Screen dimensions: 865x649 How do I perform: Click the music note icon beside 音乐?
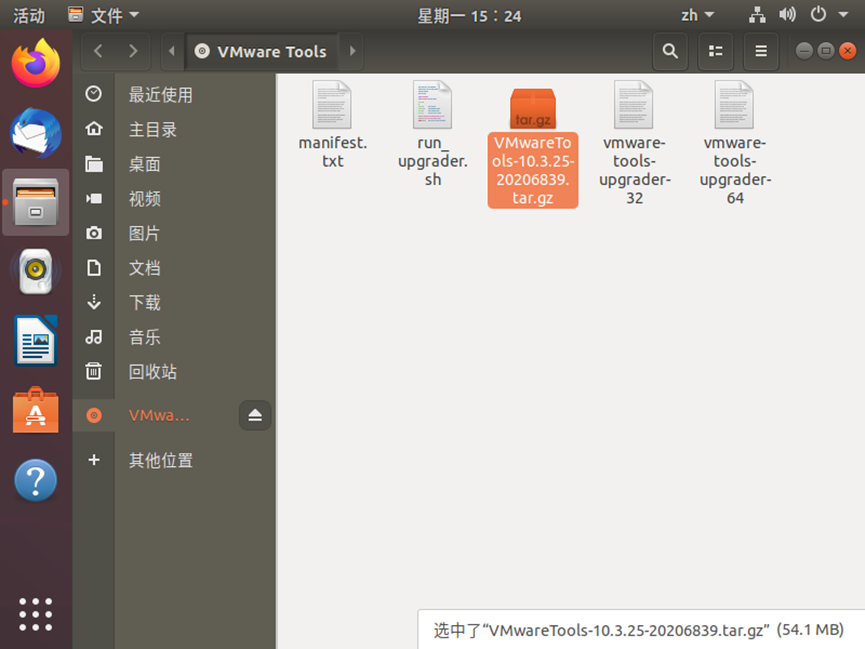click(94, 337)
